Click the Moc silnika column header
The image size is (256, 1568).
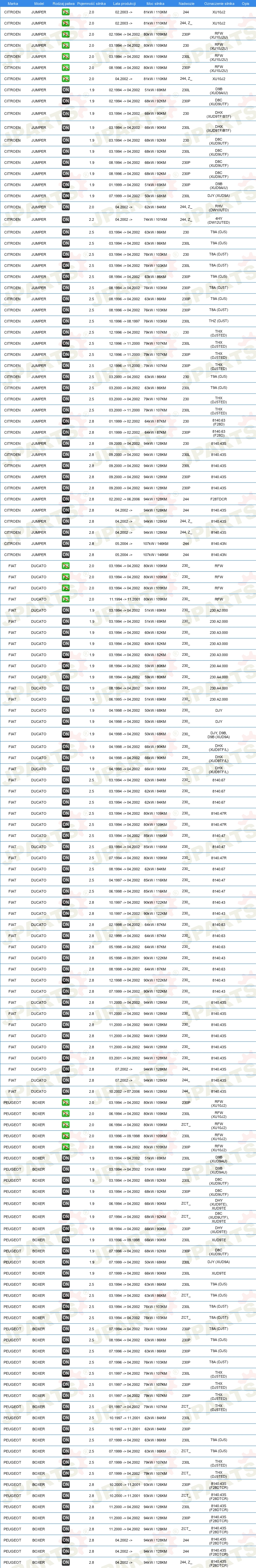click(155, 4)
